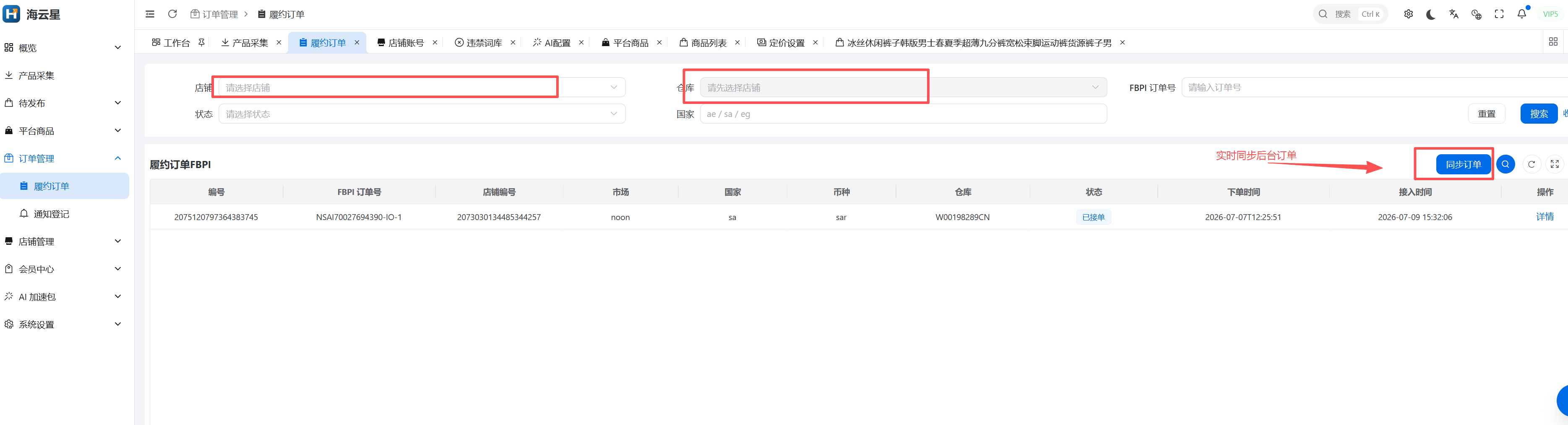Refresh page via top toolbar reload icon
1568x425 pixels.
[x=172, y=14]
